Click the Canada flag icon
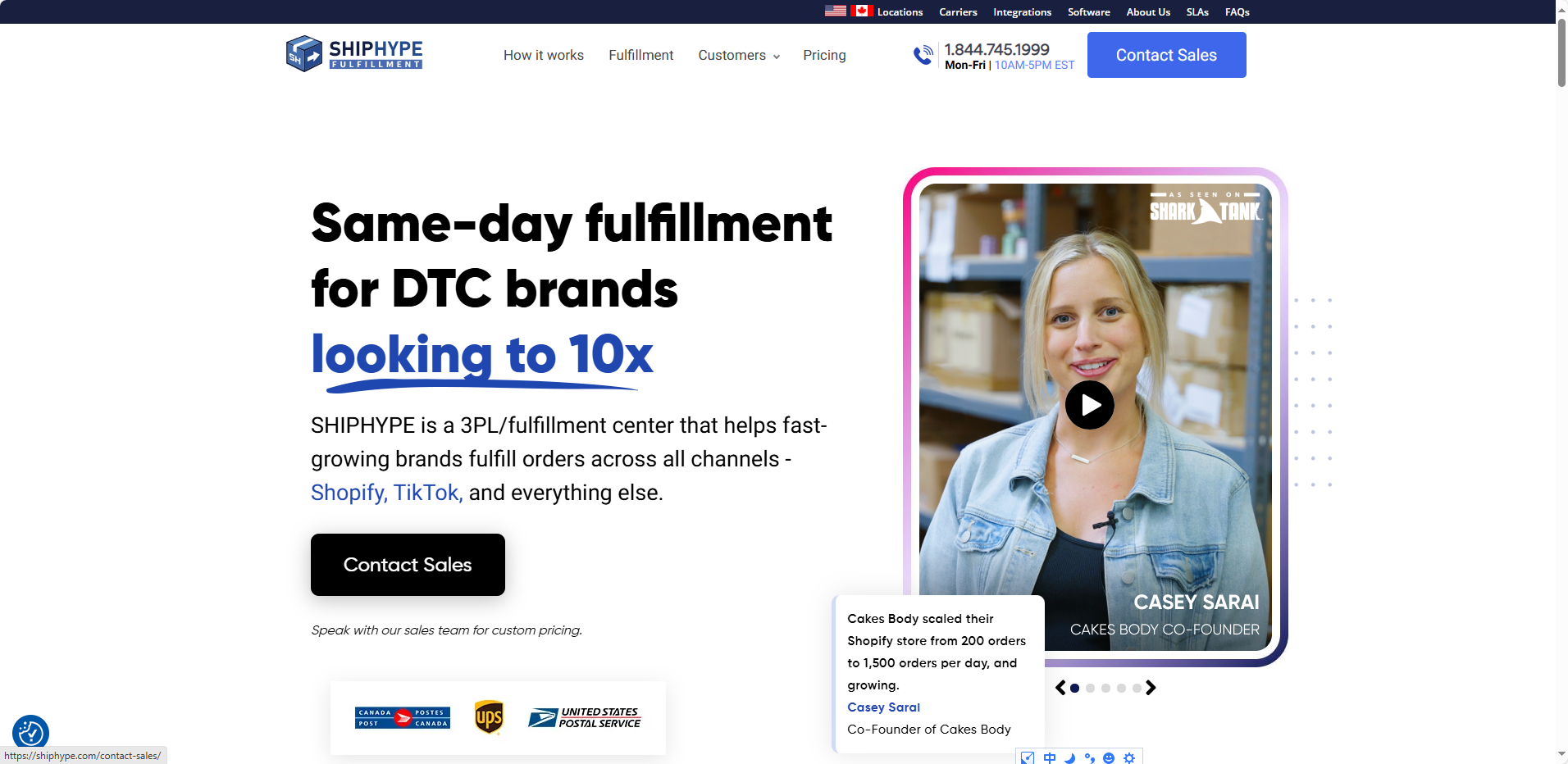Viewport: 1568px width, 764px height. click(x=862, y=11)
